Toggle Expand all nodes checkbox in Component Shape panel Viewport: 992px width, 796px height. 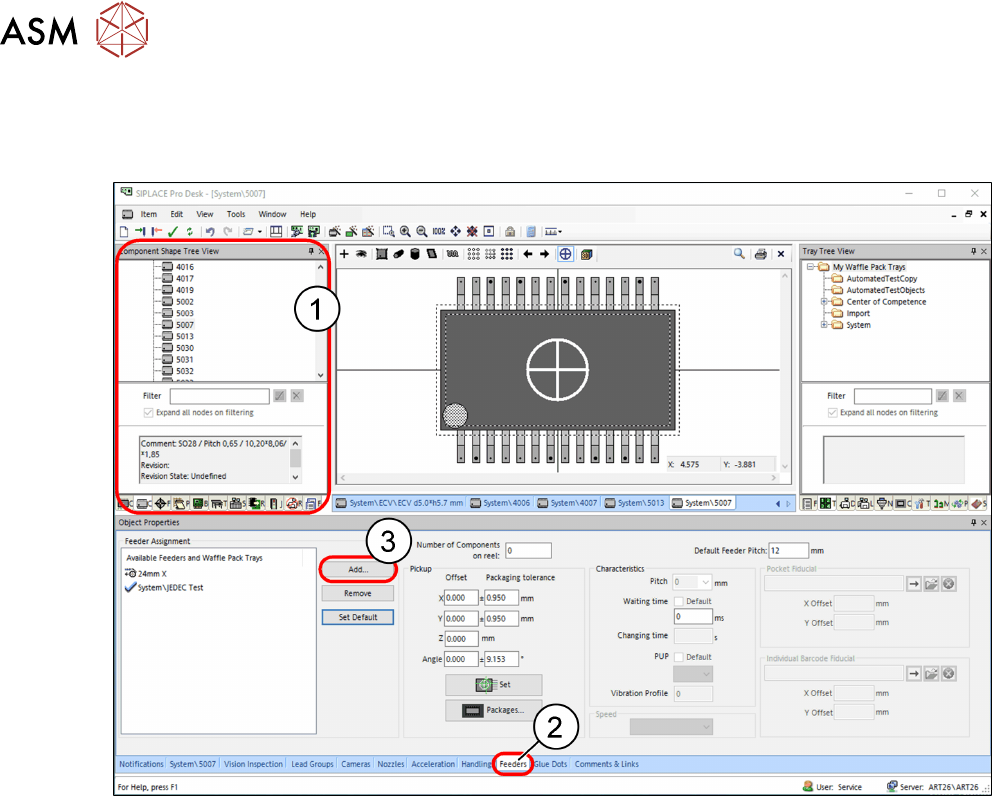[x=148, y=413]
